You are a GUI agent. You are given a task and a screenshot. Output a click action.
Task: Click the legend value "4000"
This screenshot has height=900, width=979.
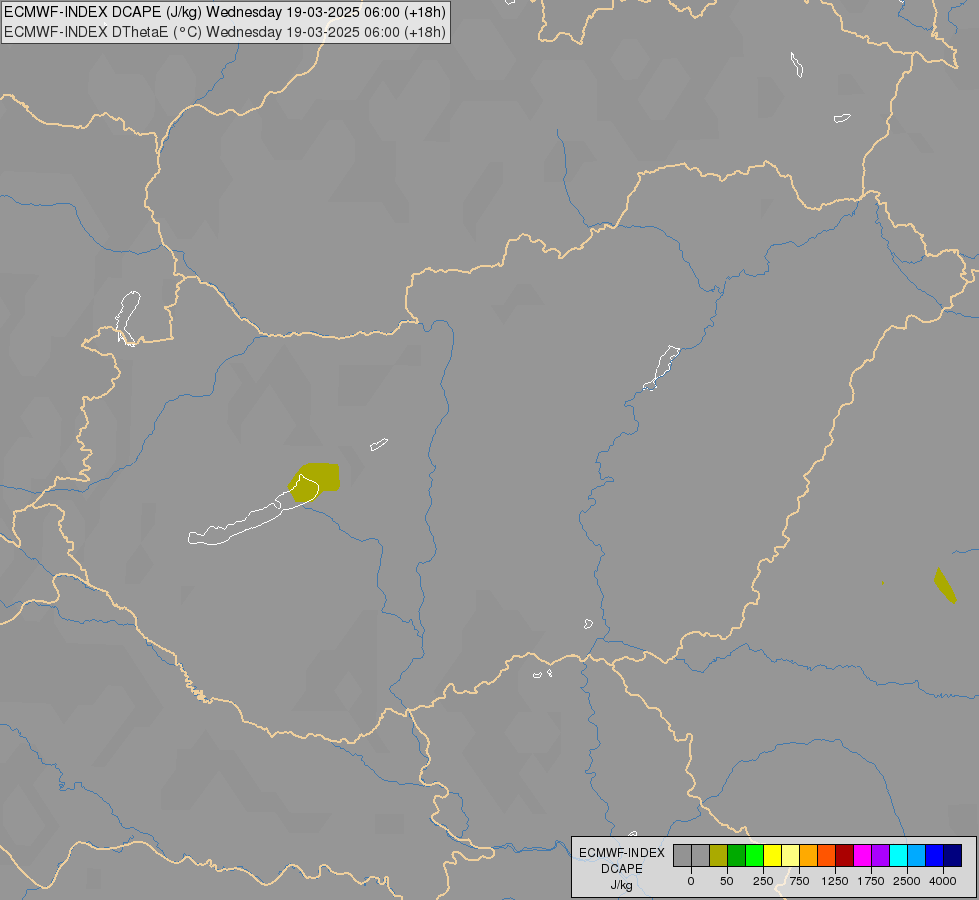tap(943, 881)
